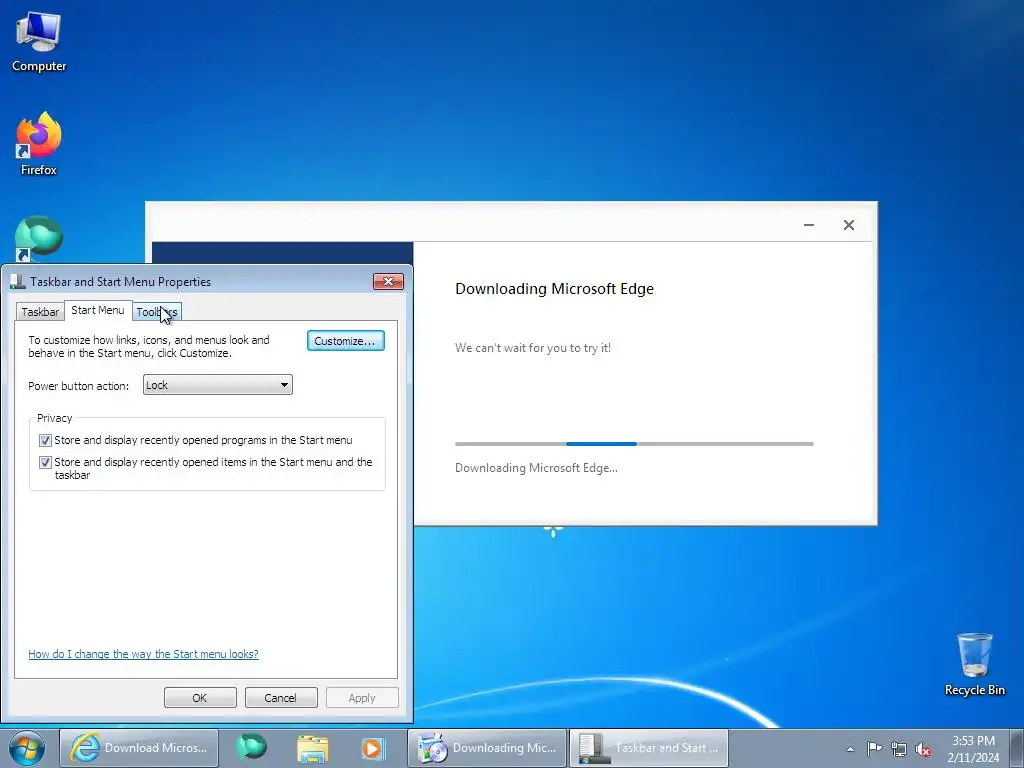Click 'Downloading Microsoft Edge...' status text
This screenshot has height=768, width=1024.
[x=536, y=468]
